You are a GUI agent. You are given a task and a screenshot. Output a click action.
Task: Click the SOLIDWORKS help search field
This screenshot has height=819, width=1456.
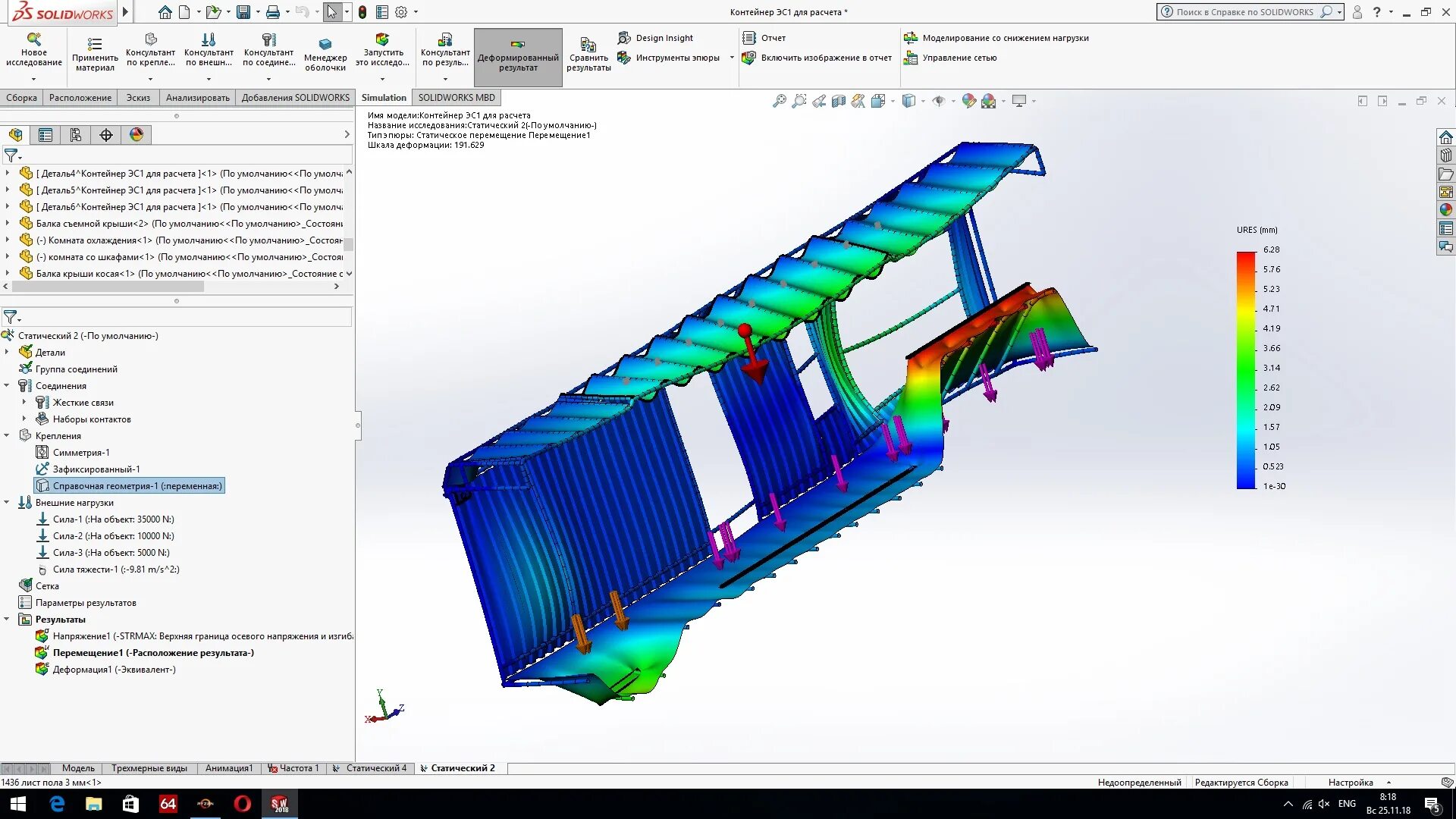[x=1246, y=12]
